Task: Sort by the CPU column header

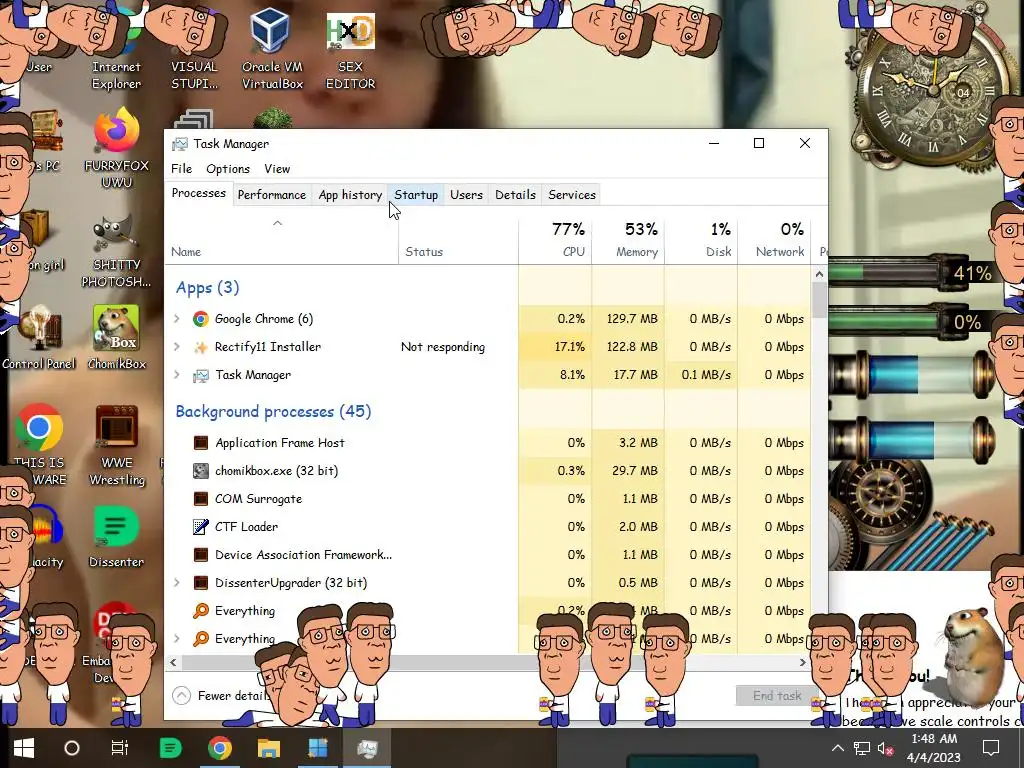Action: point(555,241)
